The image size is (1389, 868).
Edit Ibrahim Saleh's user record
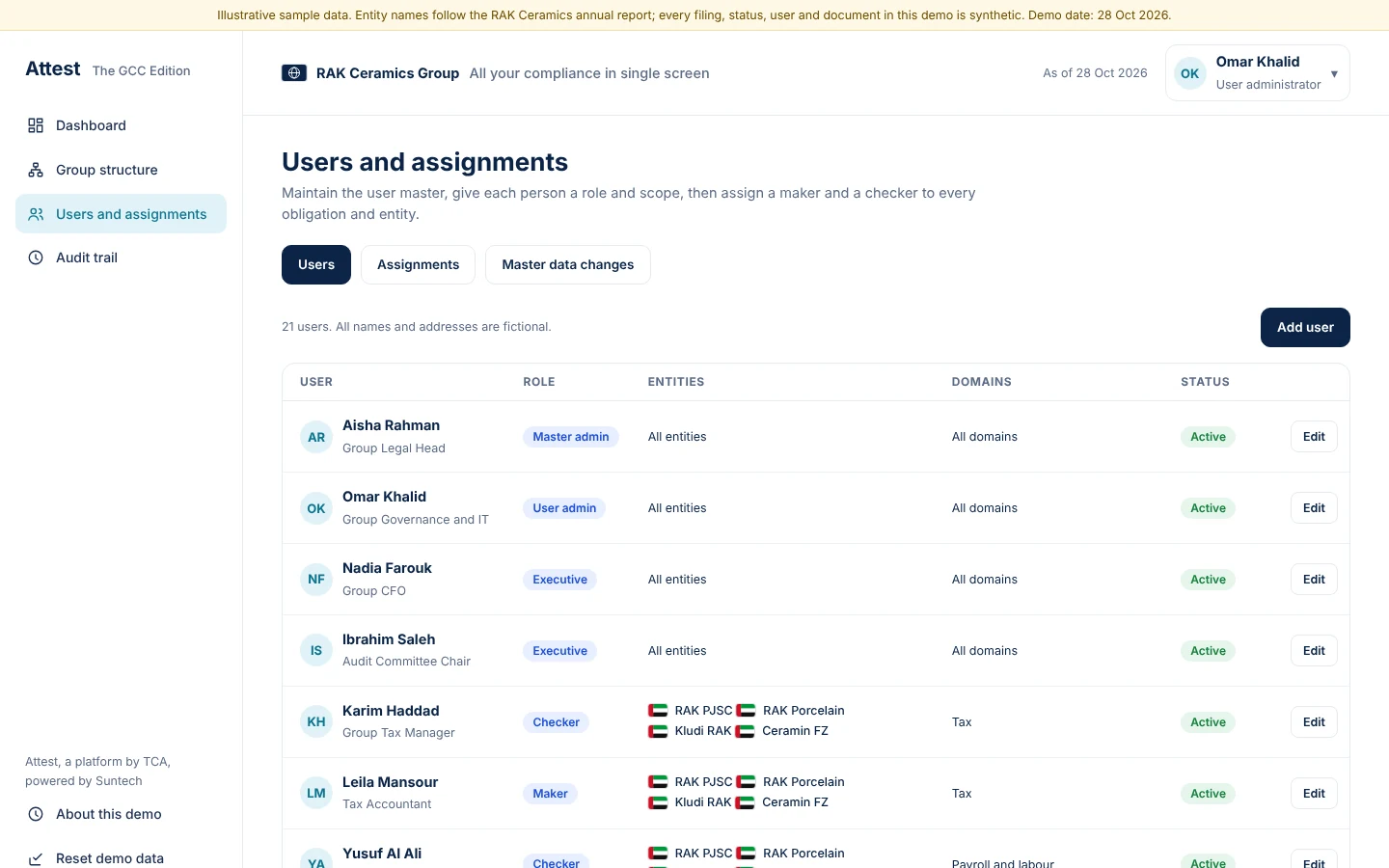(x=1314, y=651)
